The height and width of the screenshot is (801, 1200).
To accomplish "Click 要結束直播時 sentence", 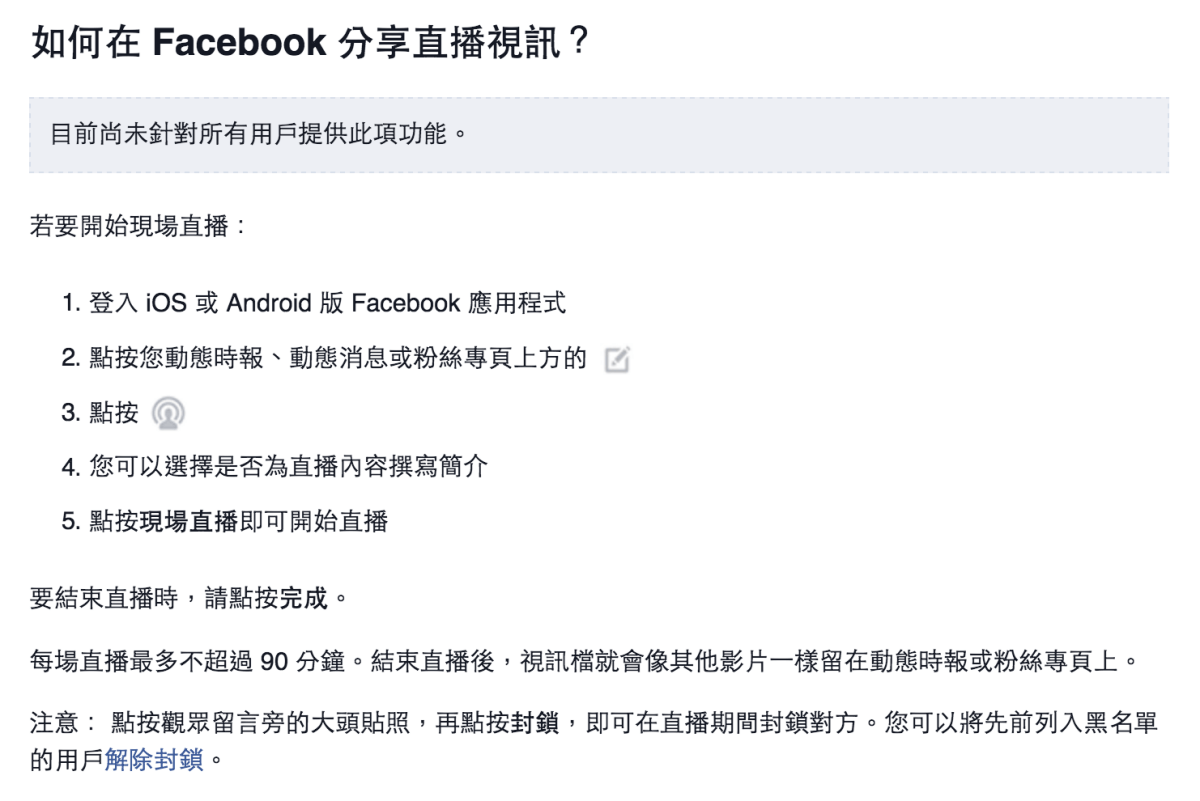I will pyautogui.click(x=192, y=600).
